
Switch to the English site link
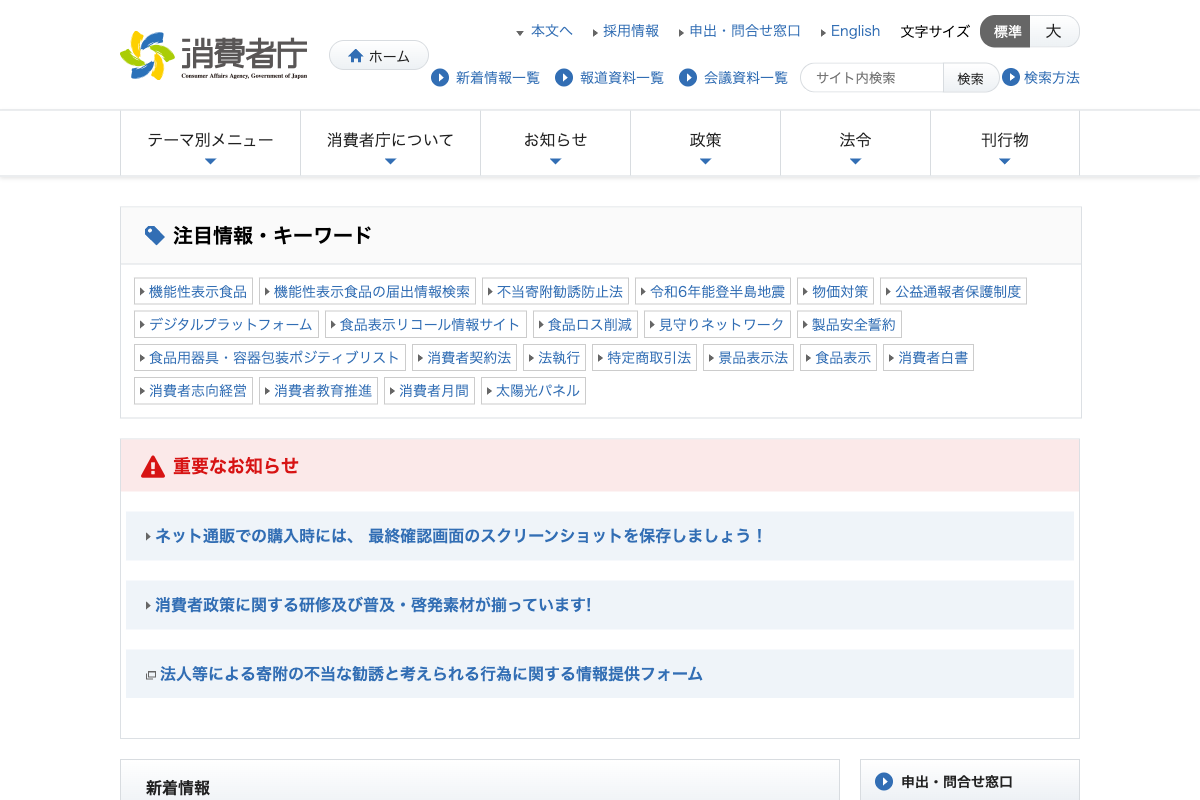(x=855, y=31)
